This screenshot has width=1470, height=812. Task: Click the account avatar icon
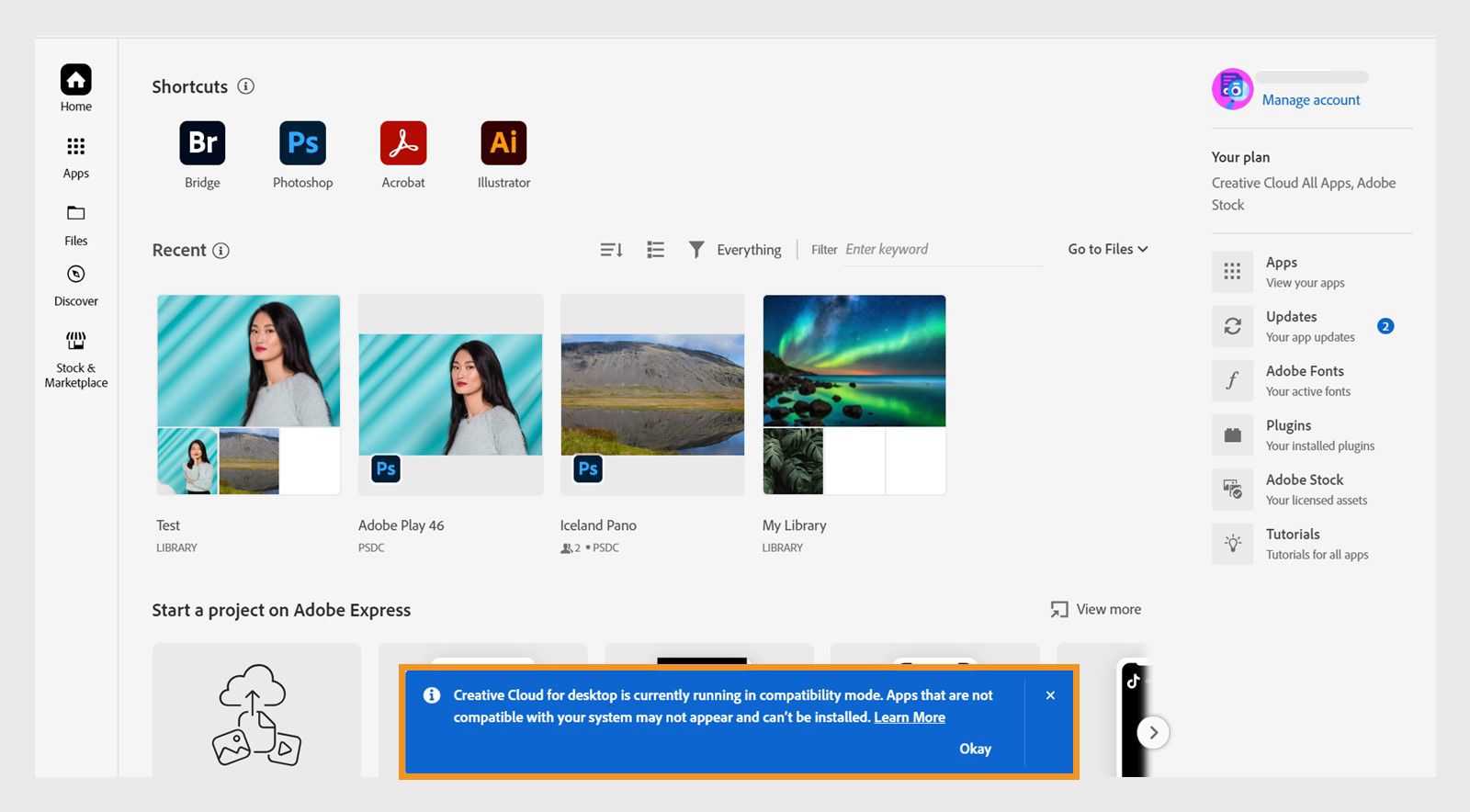(x=1232, y=89)
